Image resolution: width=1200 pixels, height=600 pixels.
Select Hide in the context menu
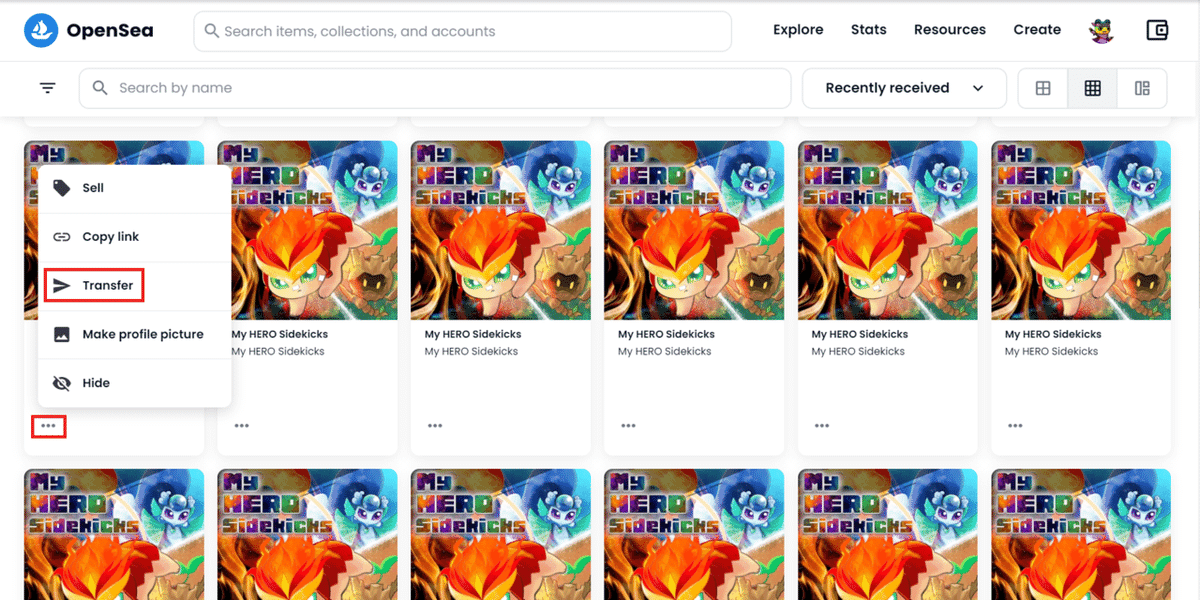pyautogui.click(x=135, y=383)
